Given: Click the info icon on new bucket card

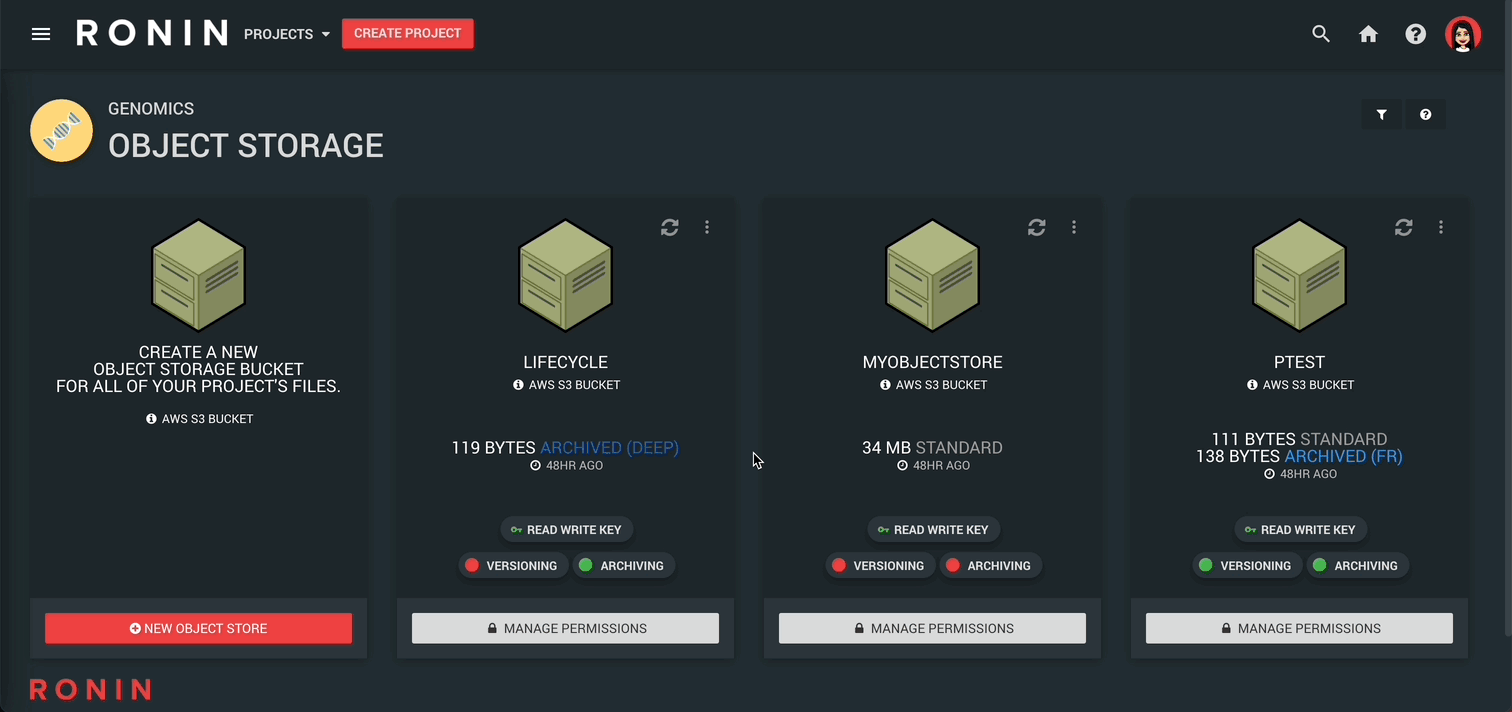Looking at the screenshot, I should pos(151,419).
